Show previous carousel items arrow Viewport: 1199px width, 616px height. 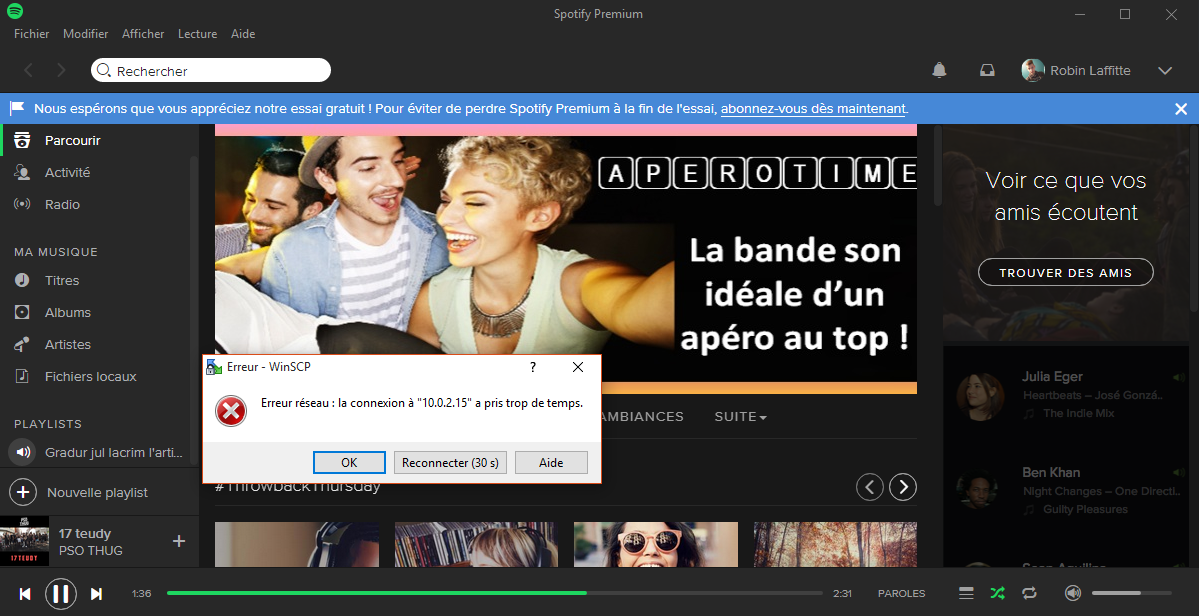click(869, 487)
